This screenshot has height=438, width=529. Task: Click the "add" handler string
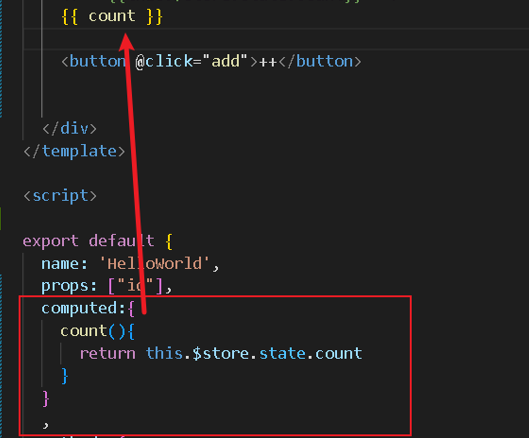(225, 61)
